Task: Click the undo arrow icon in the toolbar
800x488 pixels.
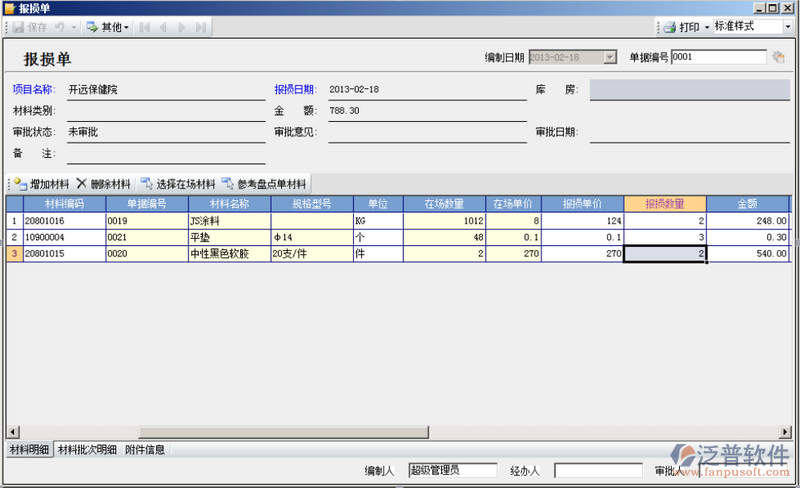Action: click(58, 27)
